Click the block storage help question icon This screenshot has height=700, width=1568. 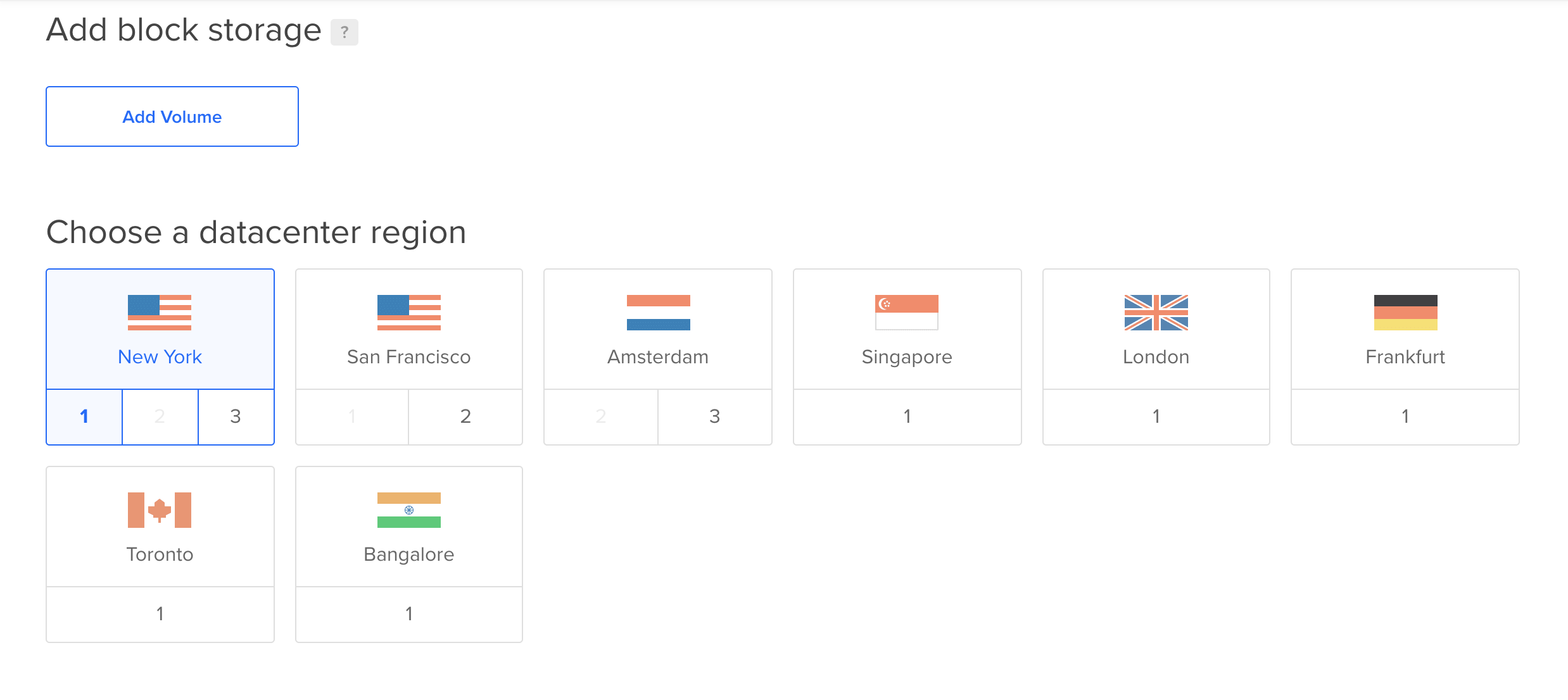344,32
